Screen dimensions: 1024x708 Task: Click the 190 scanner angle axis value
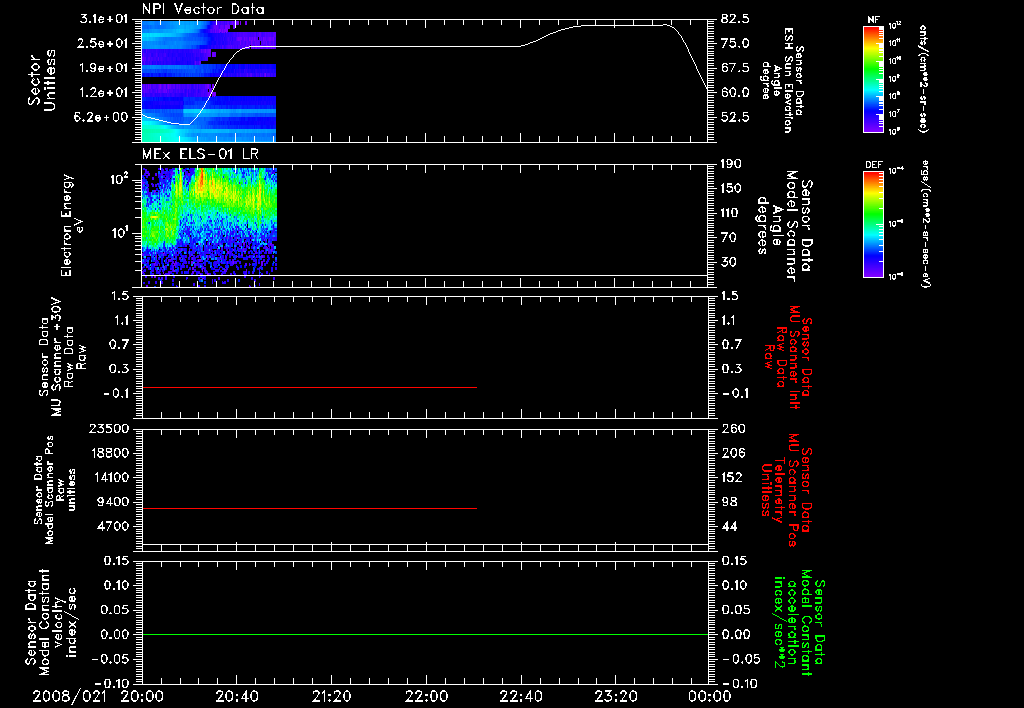[731, 164]
